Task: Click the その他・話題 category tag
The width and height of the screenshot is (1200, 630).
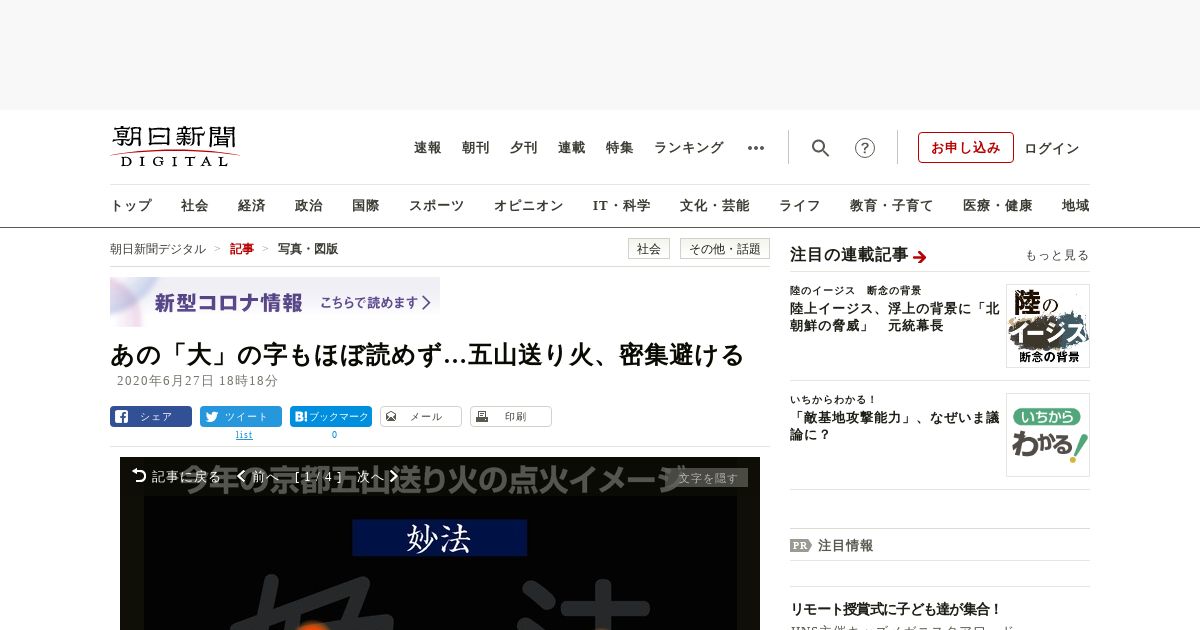Action: [x=725, y=249]
